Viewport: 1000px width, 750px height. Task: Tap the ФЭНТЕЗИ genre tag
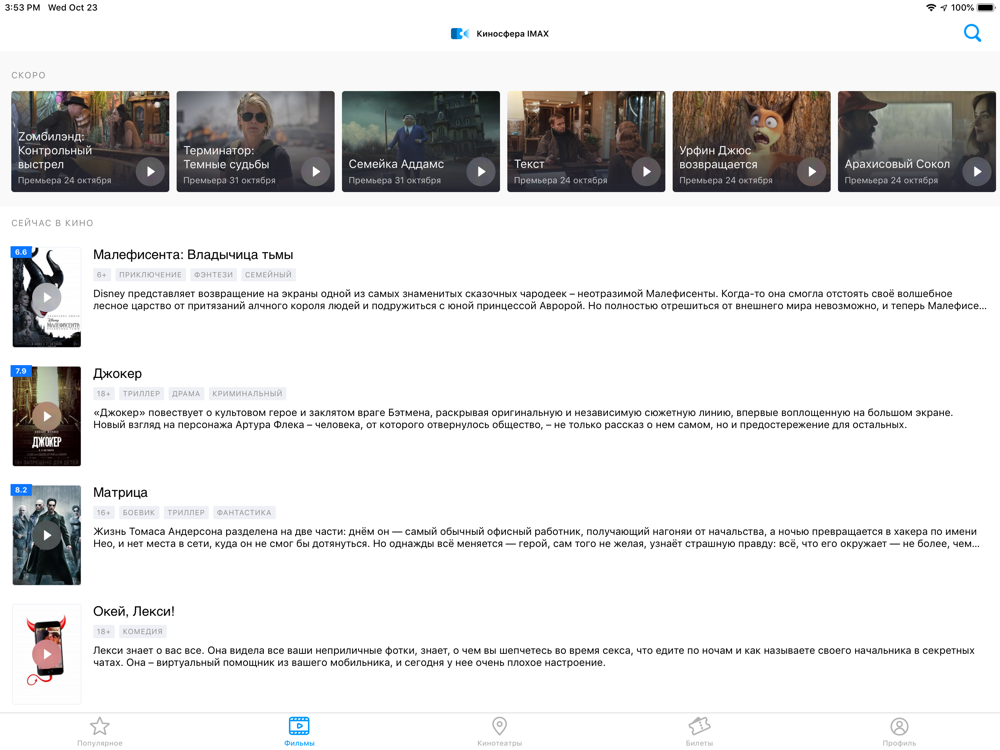point(214,275)
